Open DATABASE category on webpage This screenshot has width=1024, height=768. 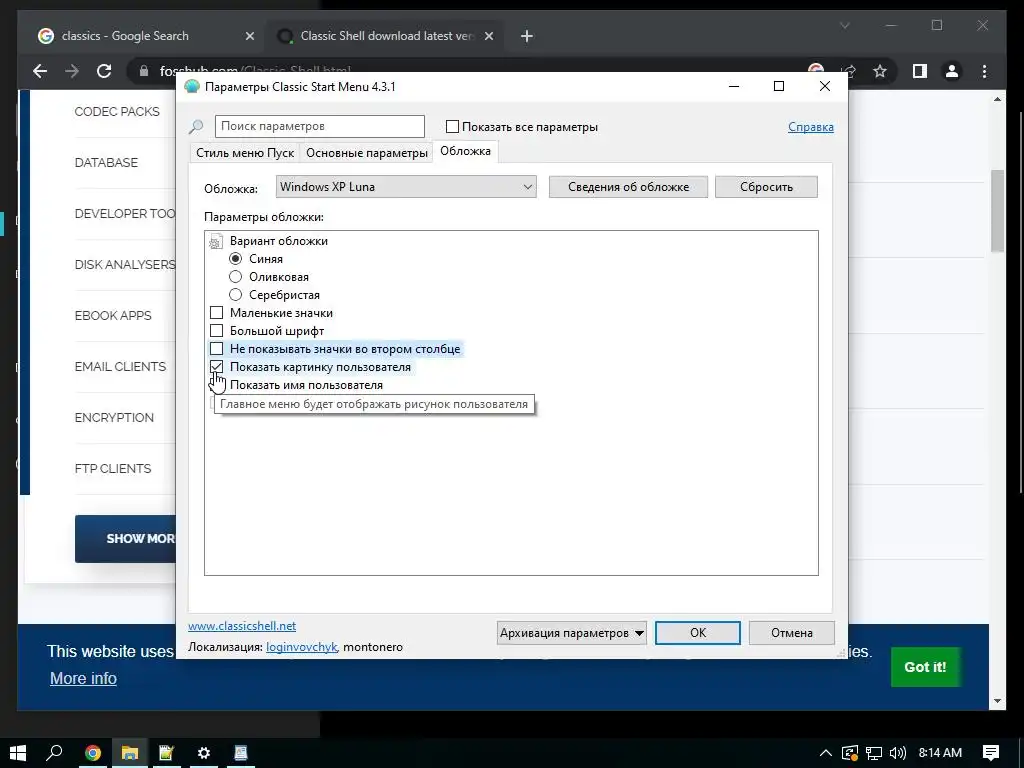[x=106, y=163]
